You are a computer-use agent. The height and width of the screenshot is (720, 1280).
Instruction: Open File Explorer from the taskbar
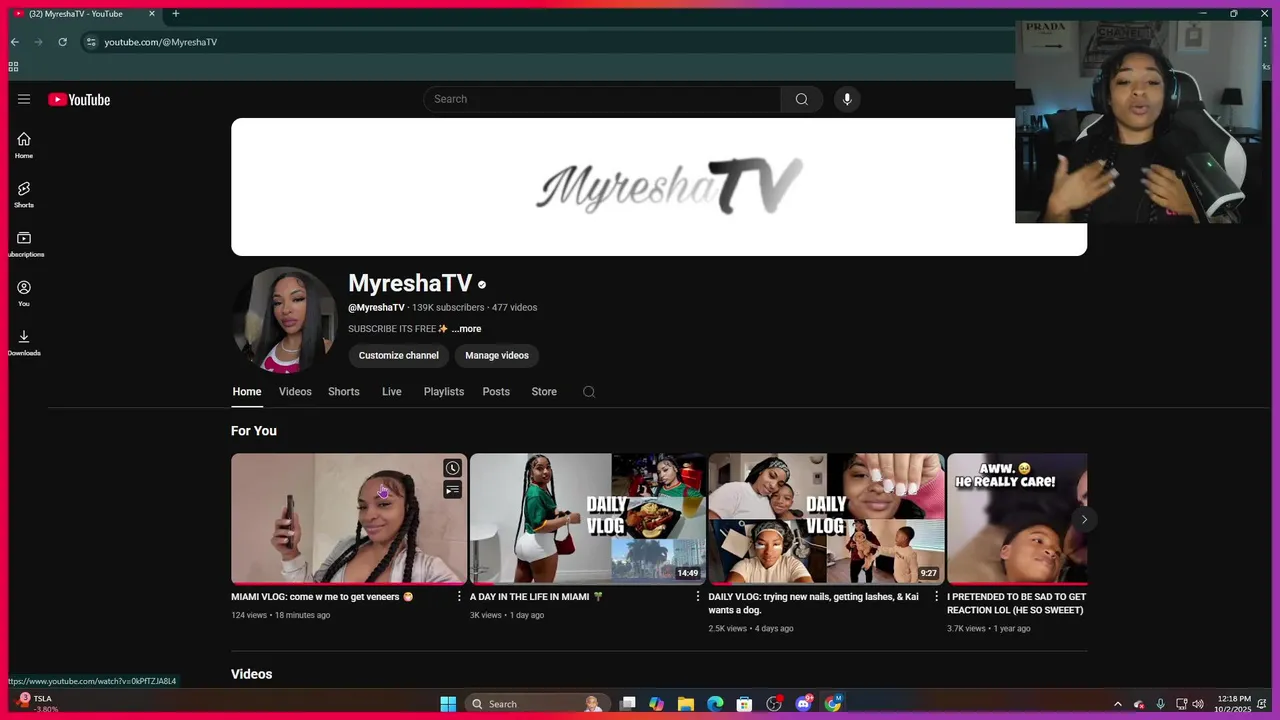point(686,704)
